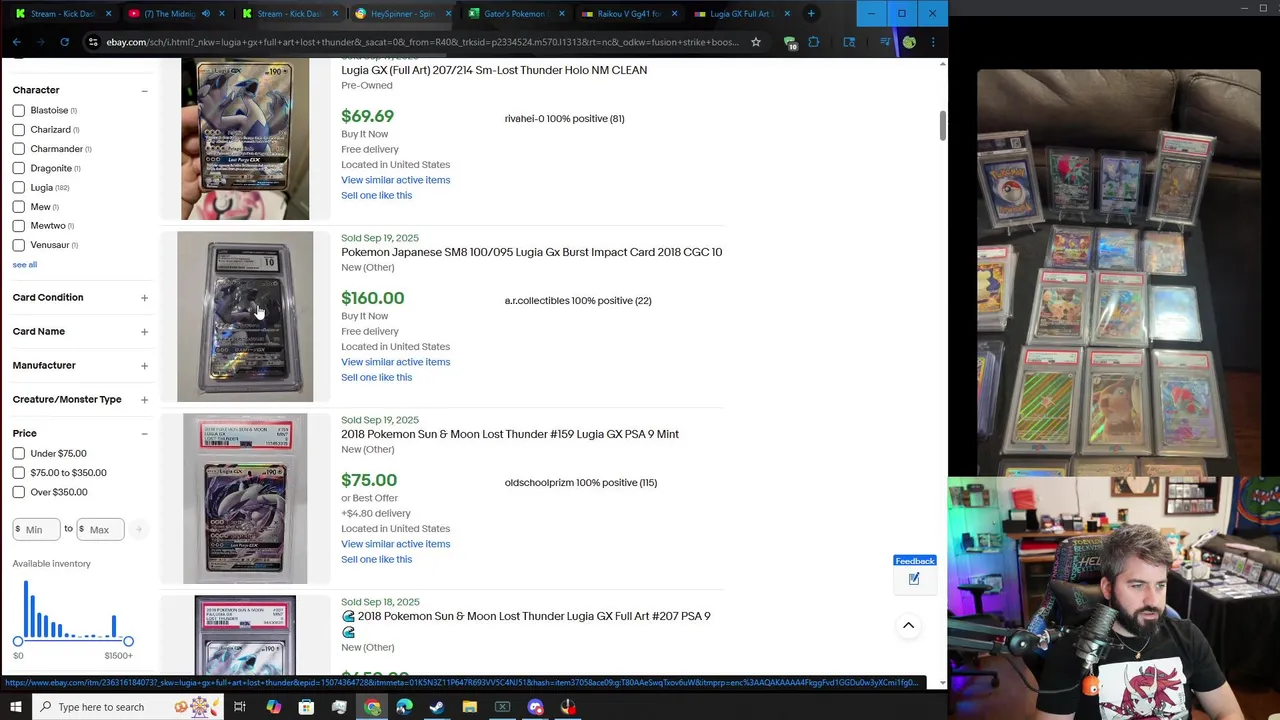The image size is (1280, 720).
Task: Click Sell one like this under $160.00
Action: pos(376,378)
